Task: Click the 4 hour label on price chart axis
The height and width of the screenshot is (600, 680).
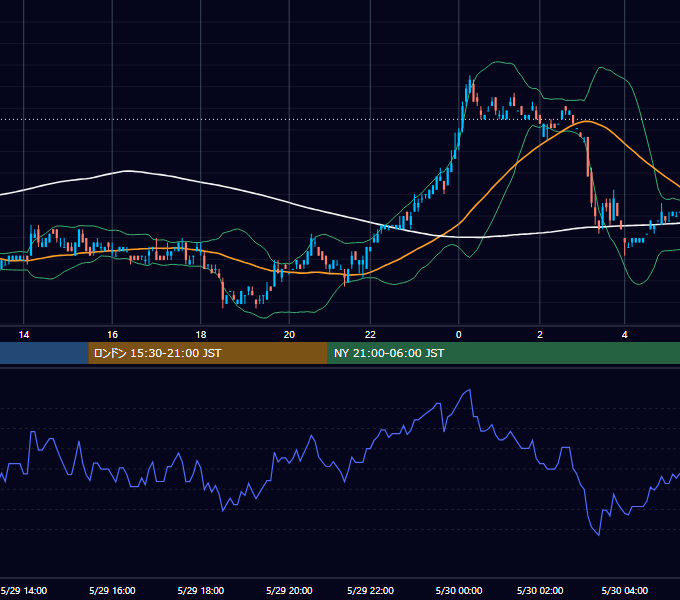Action: tap(624, 335)
